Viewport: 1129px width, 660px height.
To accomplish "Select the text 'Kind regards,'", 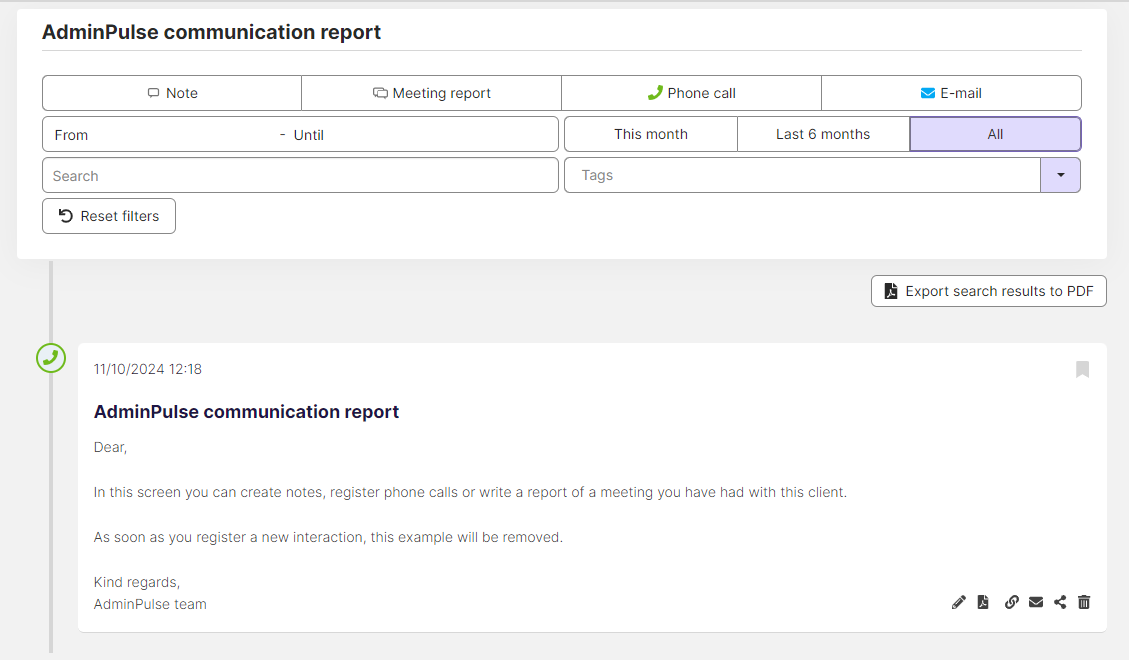I will pyautogui.click(x=137, y=582).
